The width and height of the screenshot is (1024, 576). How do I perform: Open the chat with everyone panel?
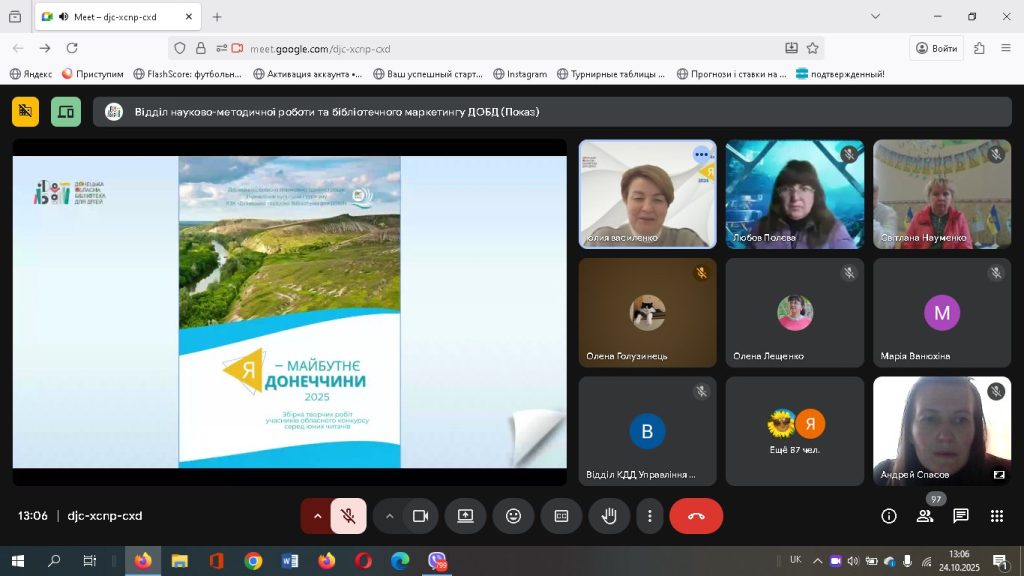[x=961, y=516]
